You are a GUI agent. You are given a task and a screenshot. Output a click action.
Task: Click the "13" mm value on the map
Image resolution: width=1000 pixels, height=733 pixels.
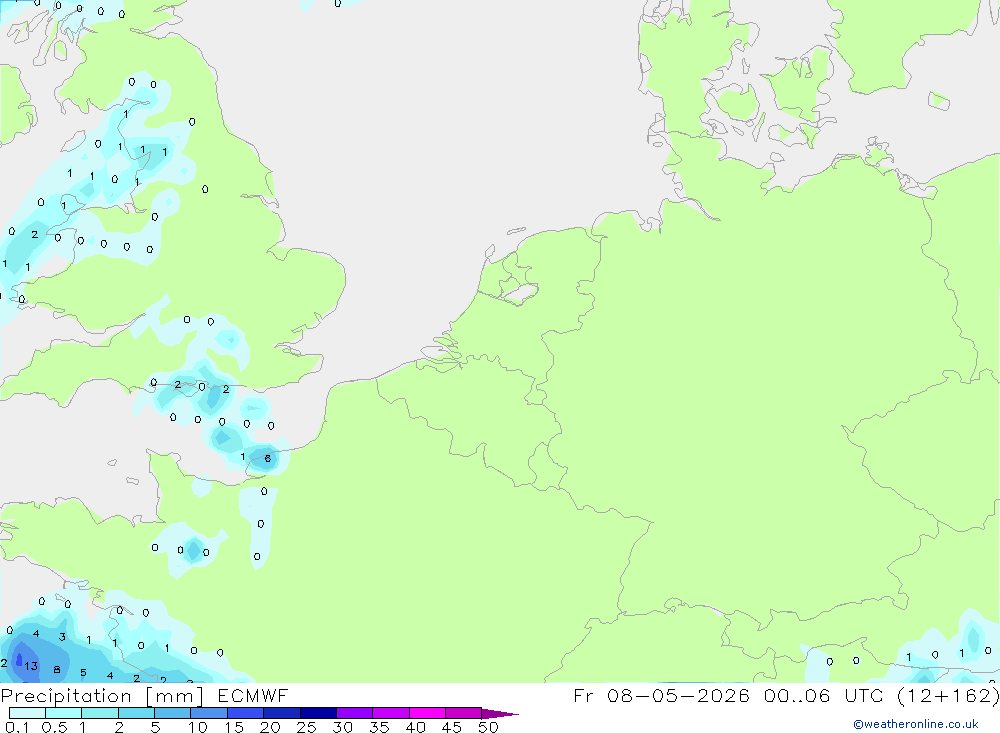(x=31, y=666)
